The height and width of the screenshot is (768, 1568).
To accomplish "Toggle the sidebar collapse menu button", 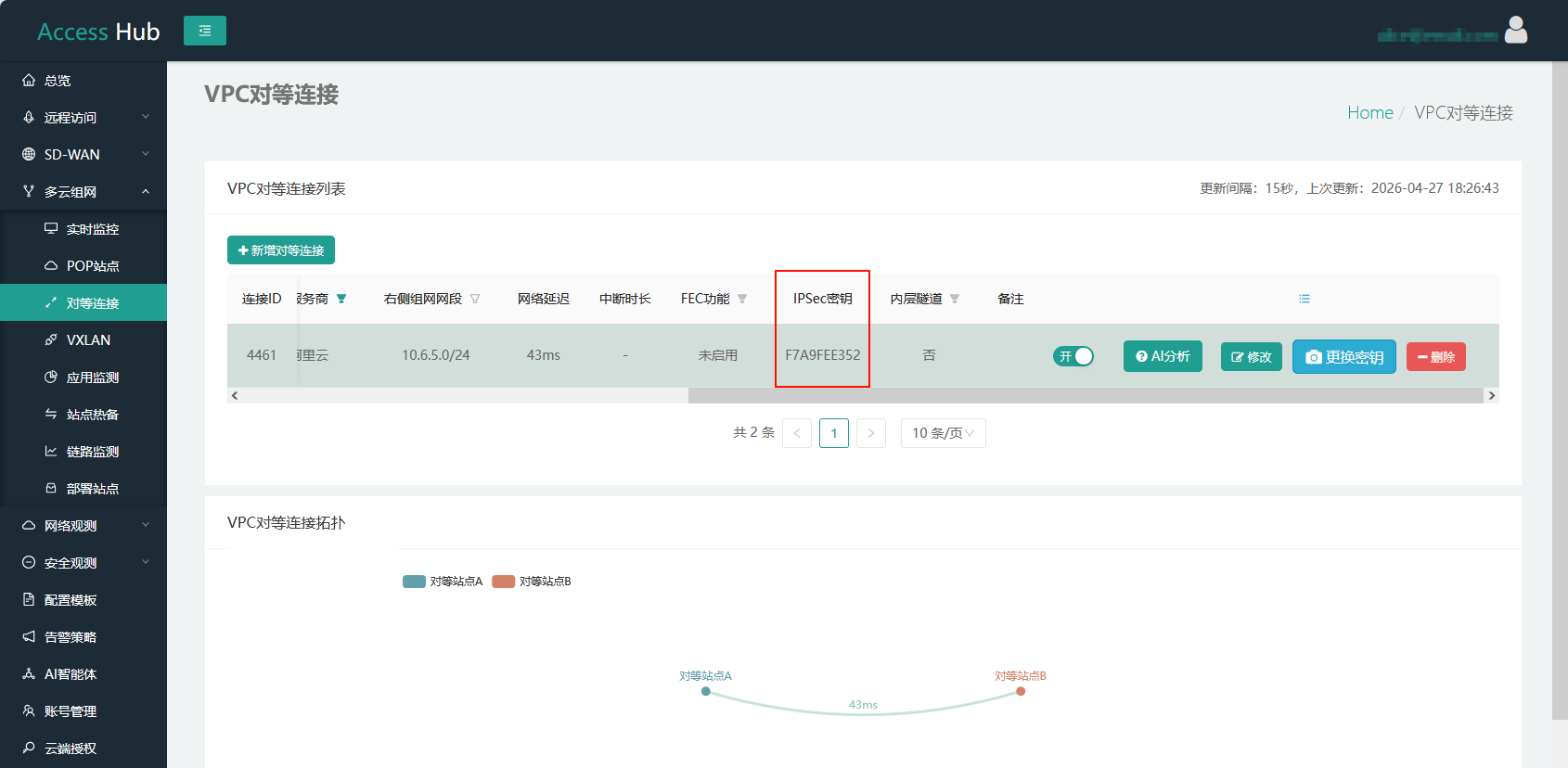I will [205, 31].
